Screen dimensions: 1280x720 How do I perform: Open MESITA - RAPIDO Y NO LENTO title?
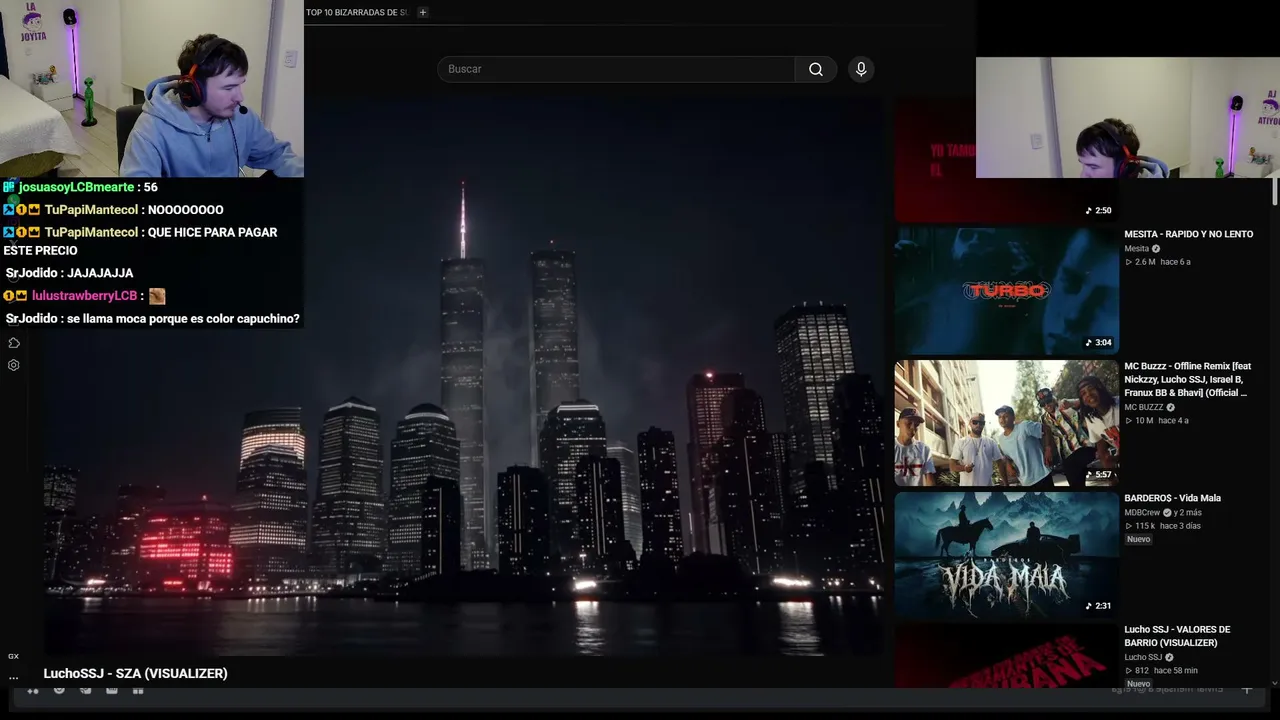point(1188,234)
